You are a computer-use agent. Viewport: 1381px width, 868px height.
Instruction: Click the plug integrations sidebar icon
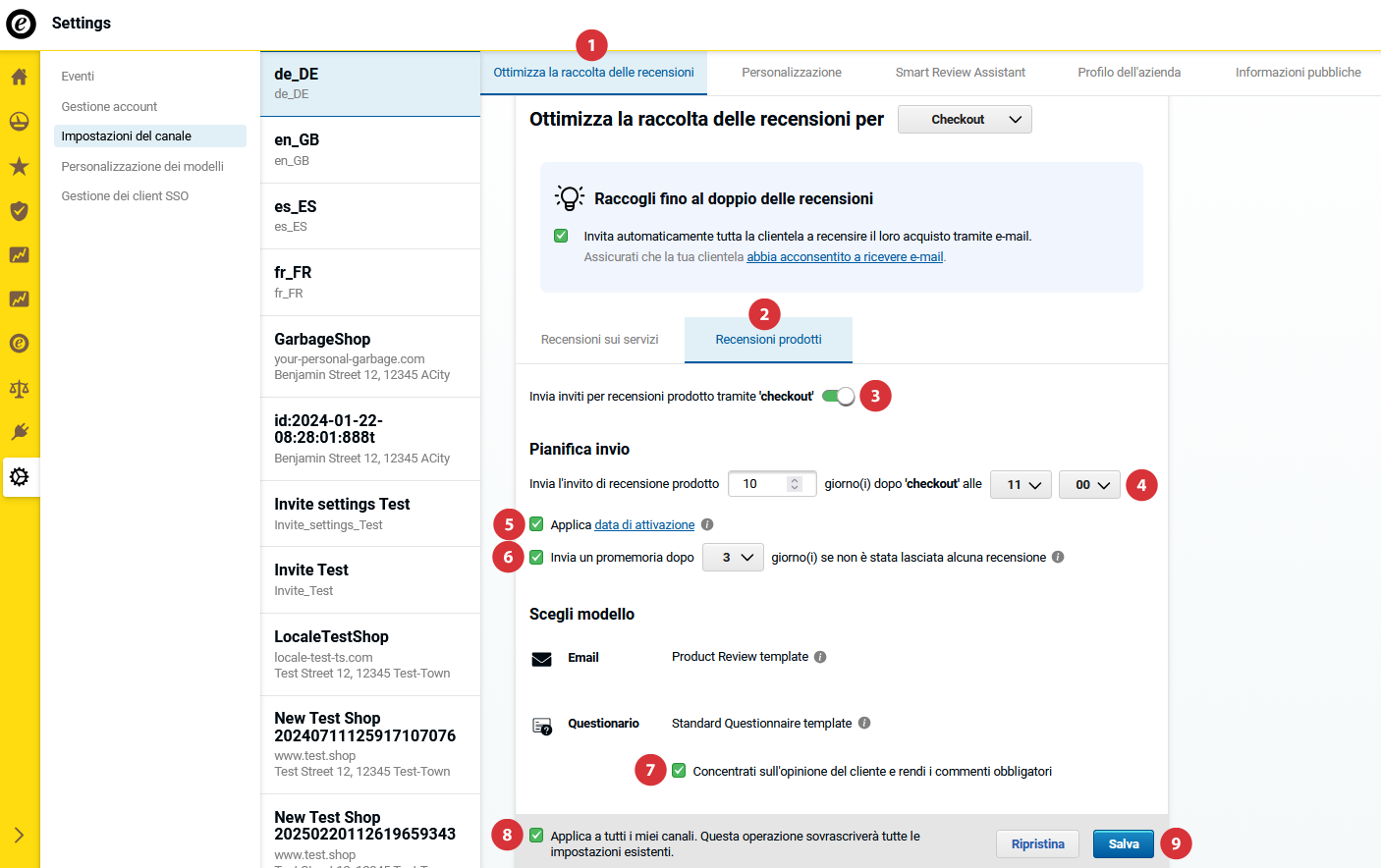(19, 432)
